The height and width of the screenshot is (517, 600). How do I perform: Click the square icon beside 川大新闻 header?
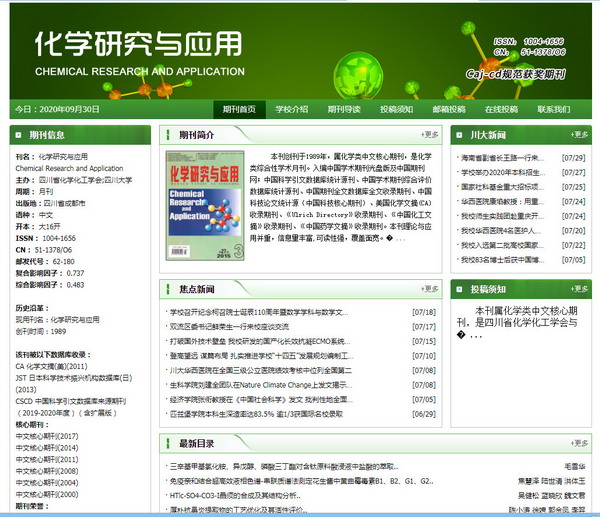tap(459, 135)
